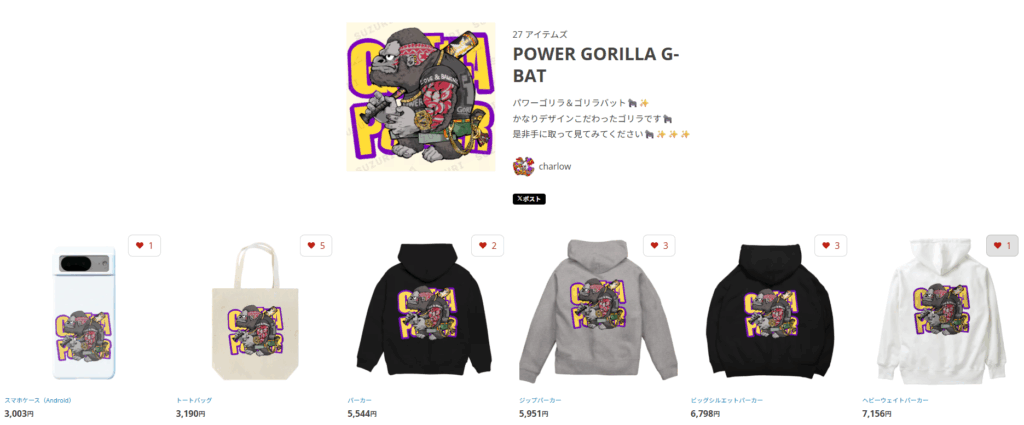1024x425 pixels.
Task: Open the charlow profile avatar
Action: 523,166
